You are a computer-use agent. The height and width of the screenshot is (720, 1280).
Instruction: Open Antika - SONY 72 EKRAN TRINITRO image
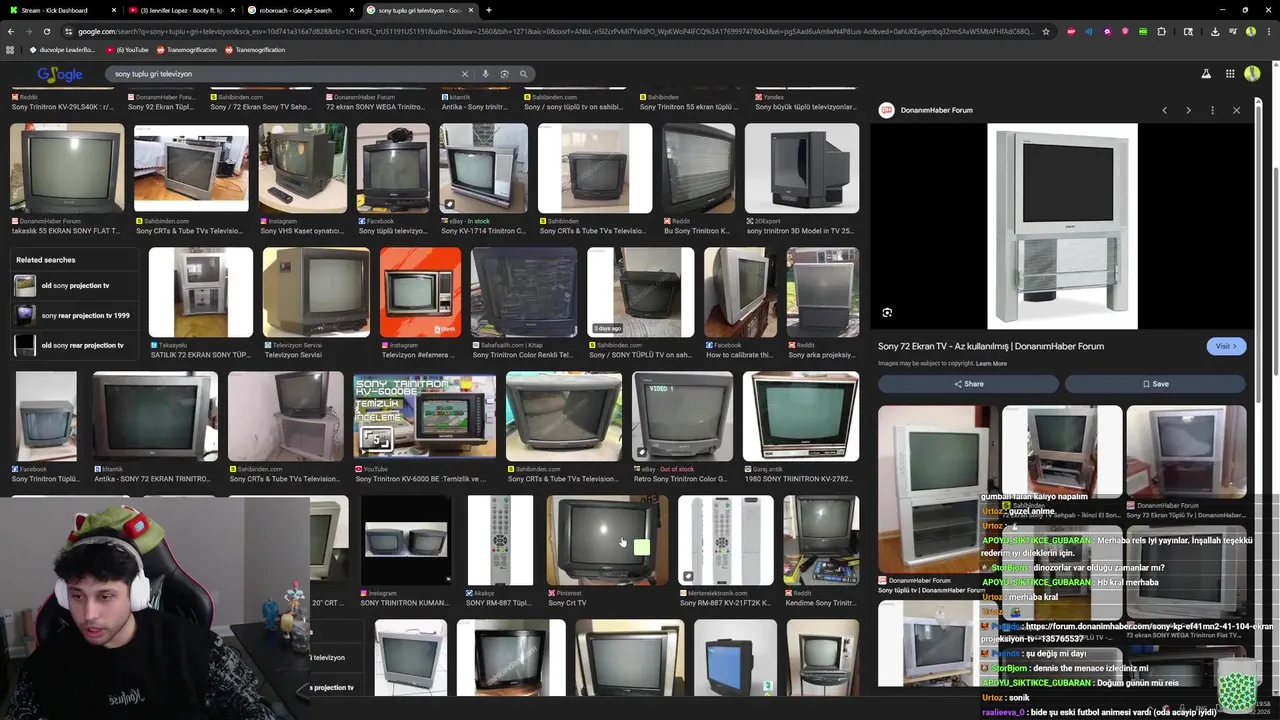coord(155,416)
